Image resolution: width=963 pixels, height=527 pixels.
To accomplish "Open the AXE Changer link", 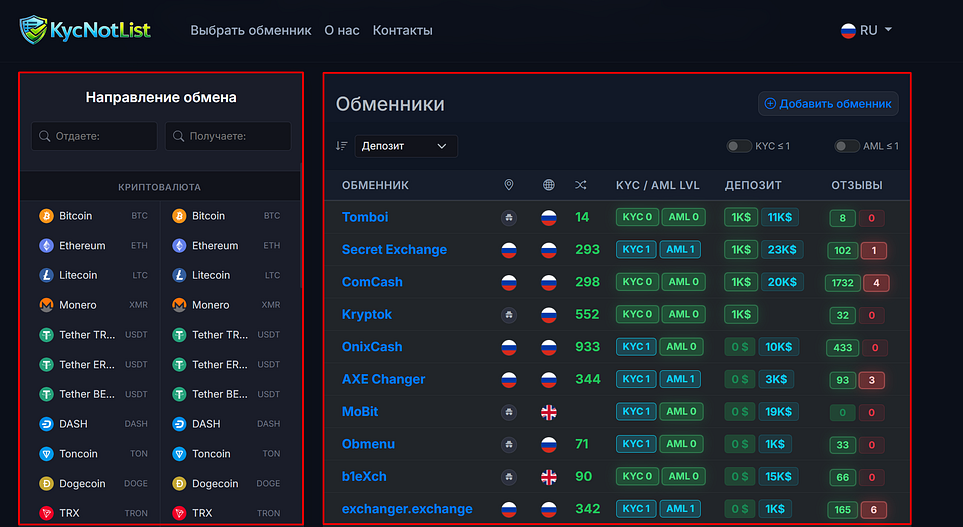I will 383,379.
